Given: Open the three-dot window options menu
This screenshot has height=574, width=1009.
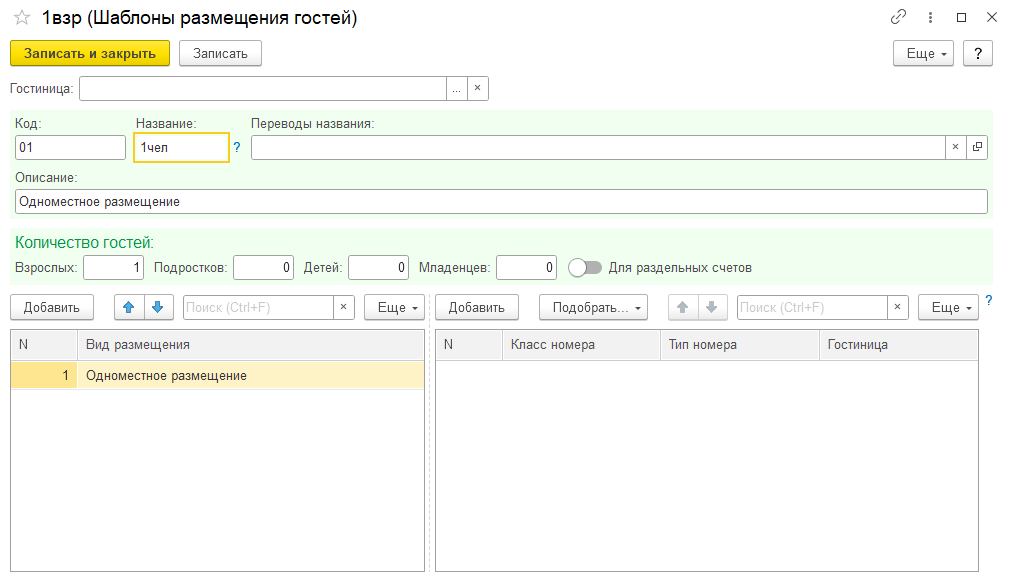Looking at the screenshot, I should [x=930, y=17].
